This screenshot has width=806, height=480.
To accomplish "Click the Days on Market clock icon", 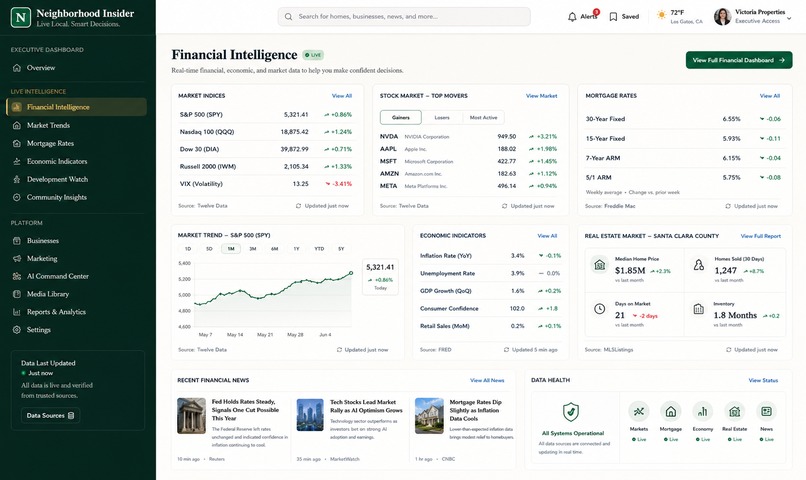I will (x=599, y=309).
